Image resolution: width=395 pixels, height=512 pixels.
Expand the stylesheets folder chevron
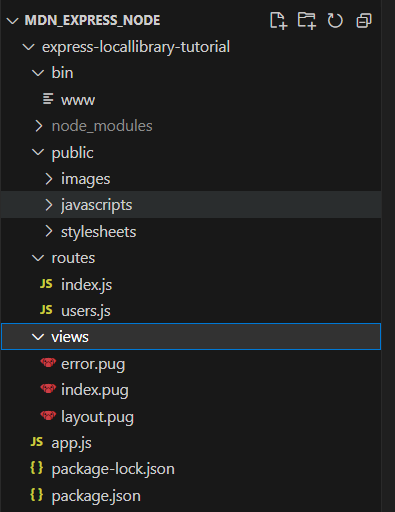tap(49, 231)
